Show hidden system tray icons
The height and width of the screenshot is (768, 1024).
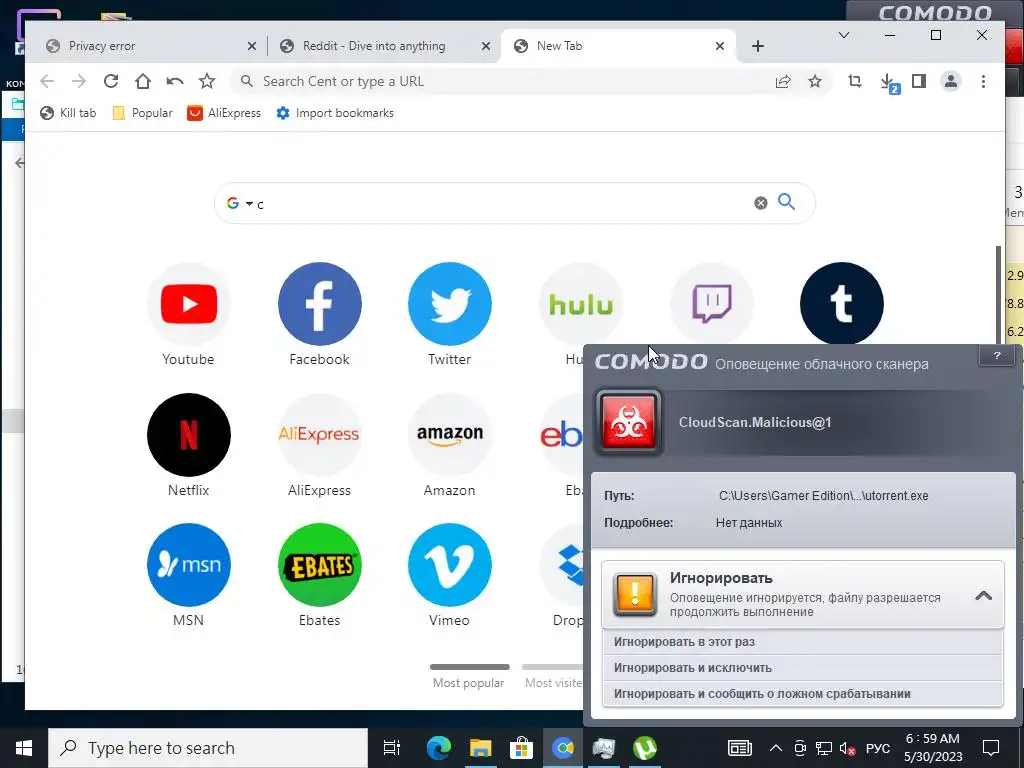click(775, 748)
